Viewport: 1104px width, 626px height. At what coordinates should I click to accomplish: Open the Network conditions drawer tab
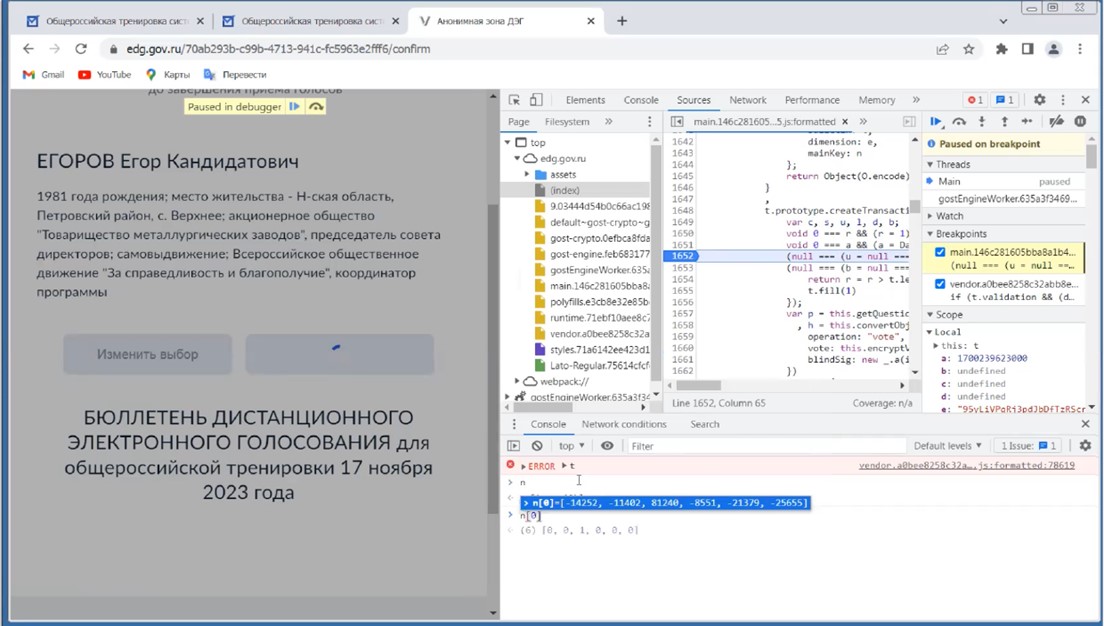point(624,424)
